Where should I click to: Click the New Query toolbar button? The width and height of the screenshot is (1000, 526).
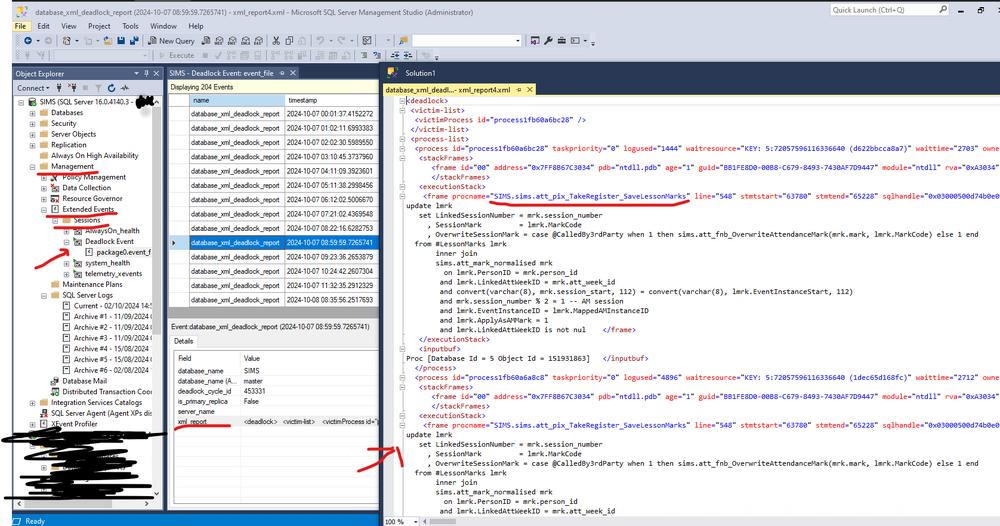pos(171,40)
